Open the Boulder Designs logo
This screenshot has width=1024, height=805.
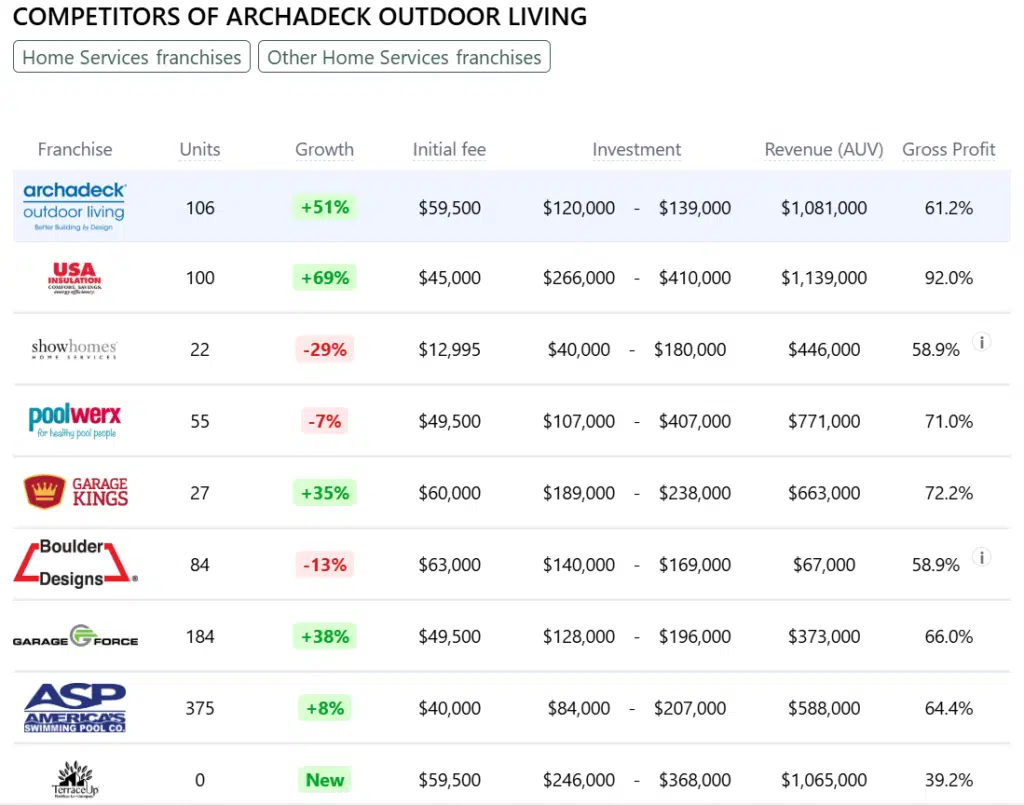75,564
